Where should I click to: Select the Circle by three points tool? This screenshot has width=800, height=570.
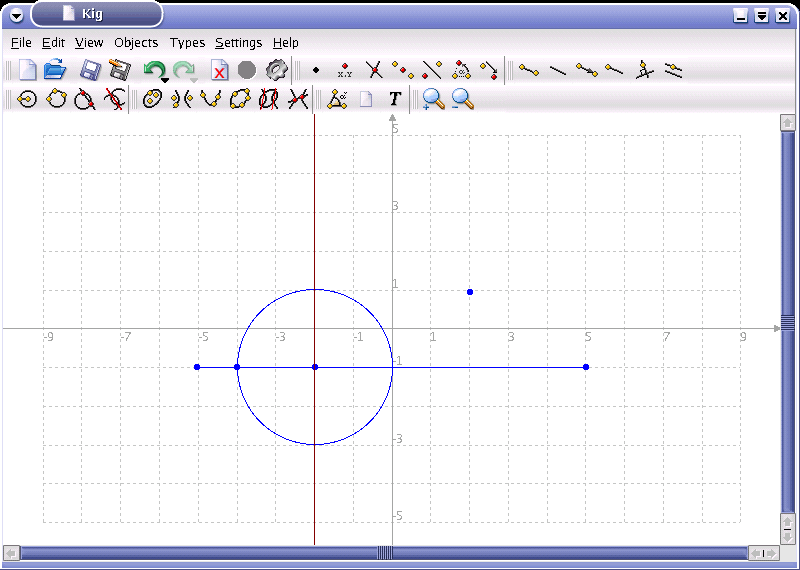56,98
